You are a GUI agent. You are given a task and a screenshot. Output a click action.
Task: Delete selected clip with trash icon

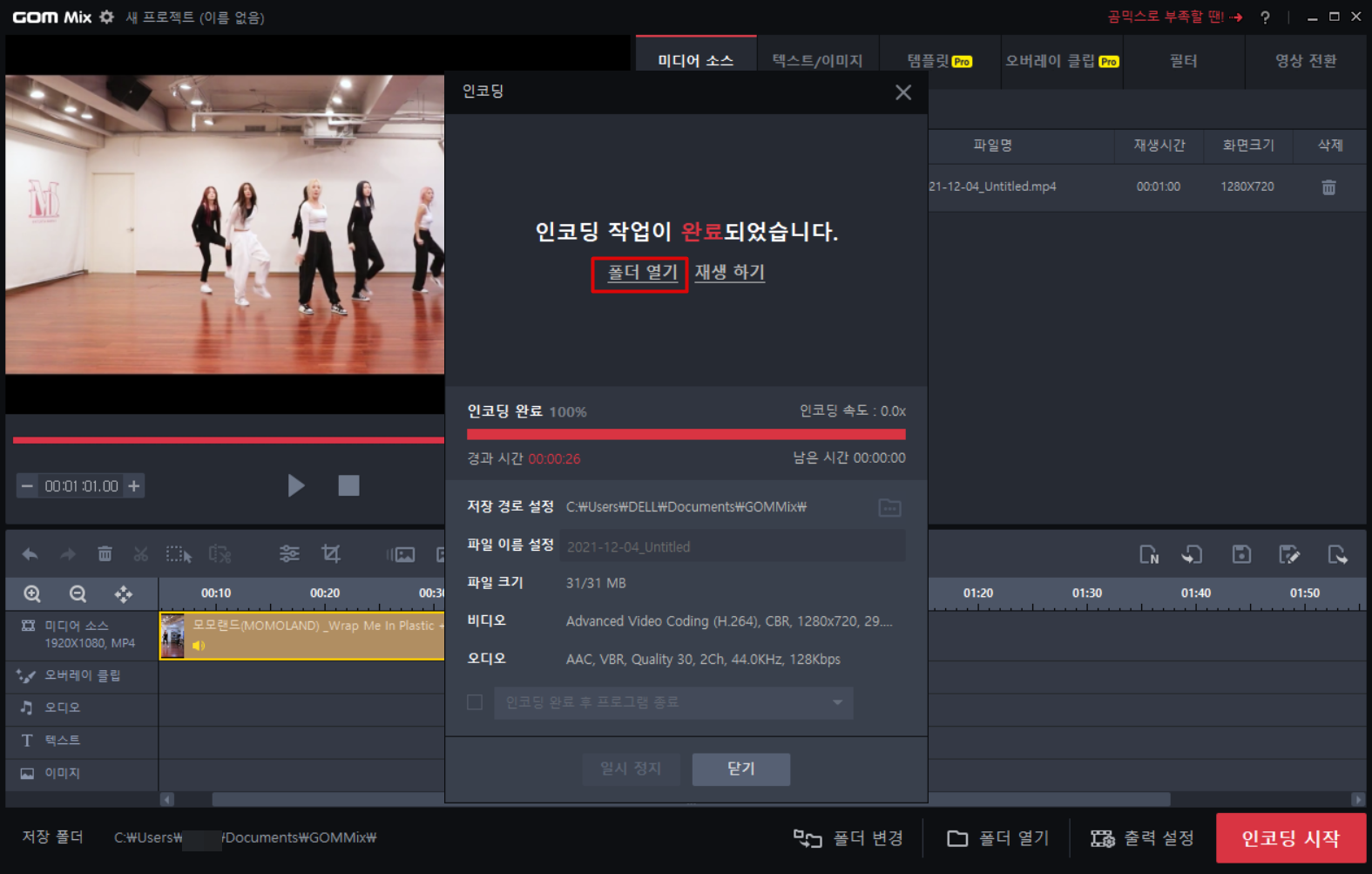coord(105,553)
